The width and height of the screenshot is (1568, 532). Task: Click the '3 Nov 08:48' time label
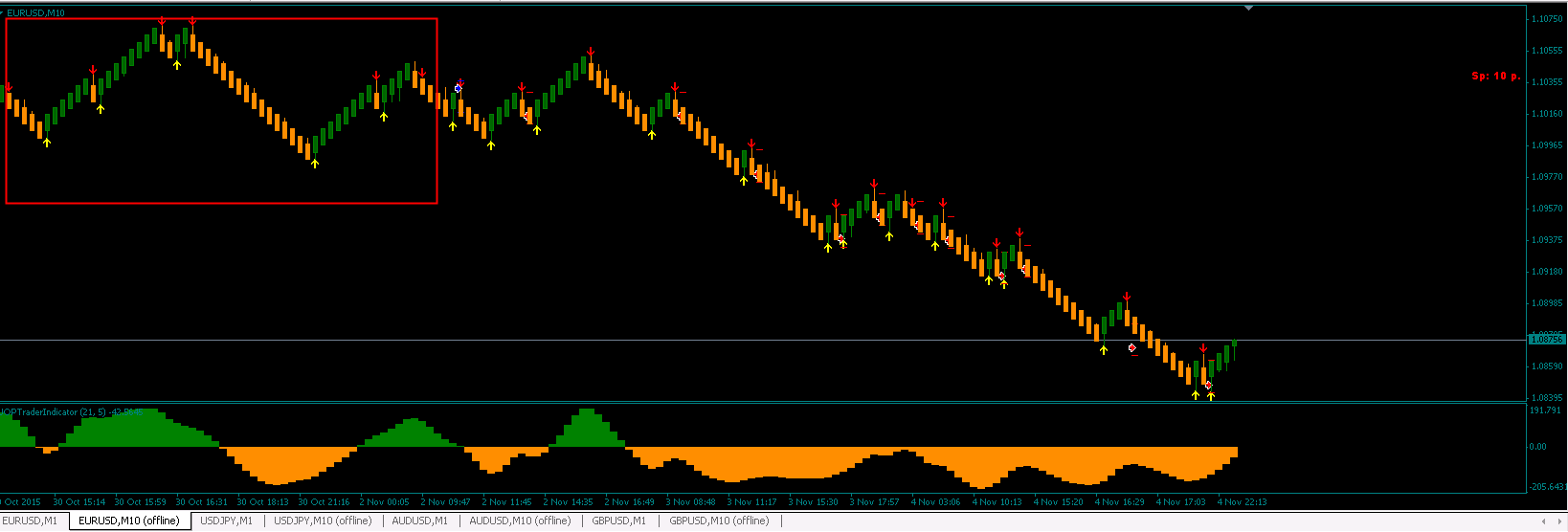tap(690, 501)
